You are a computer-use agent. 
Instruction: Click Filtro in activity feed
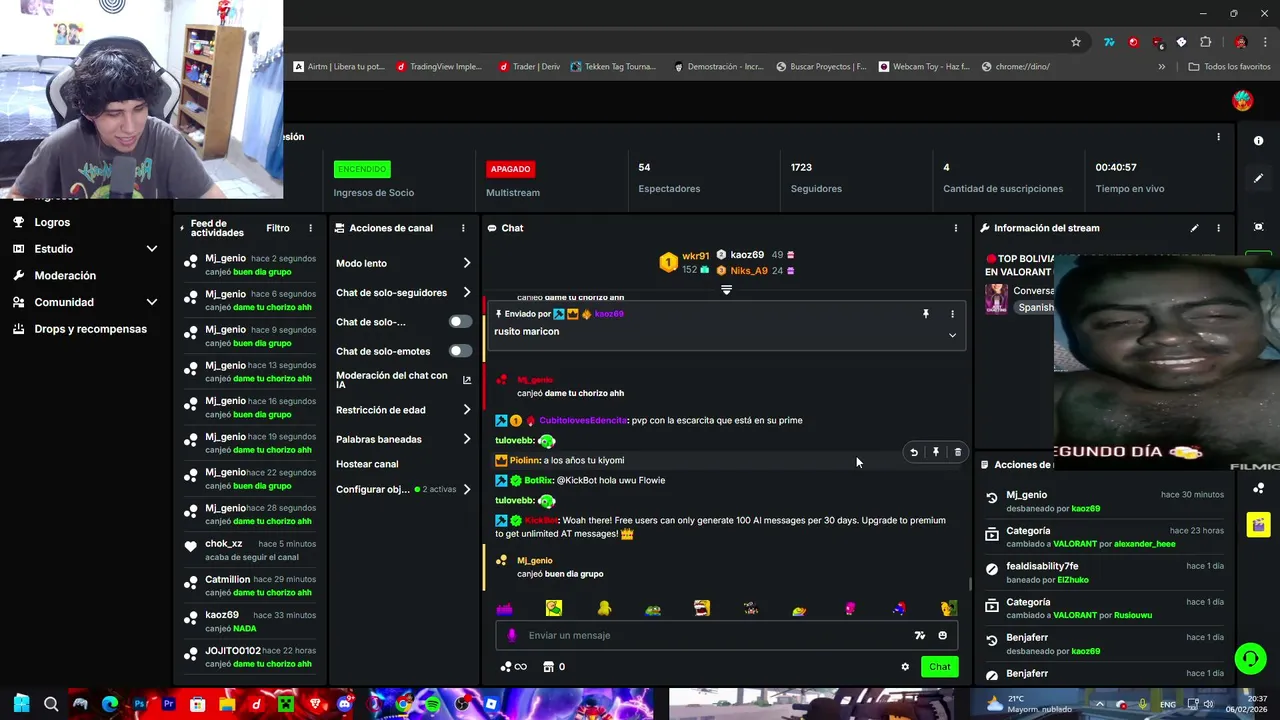pos(278,228)
